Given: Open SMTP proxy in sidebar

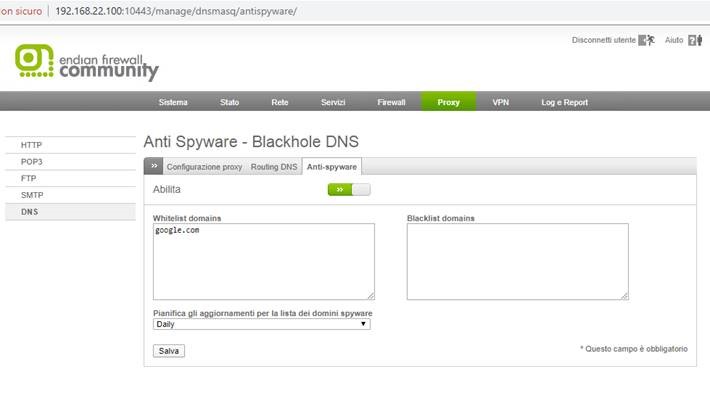Looking at the screenshot, I should [70, 195].
